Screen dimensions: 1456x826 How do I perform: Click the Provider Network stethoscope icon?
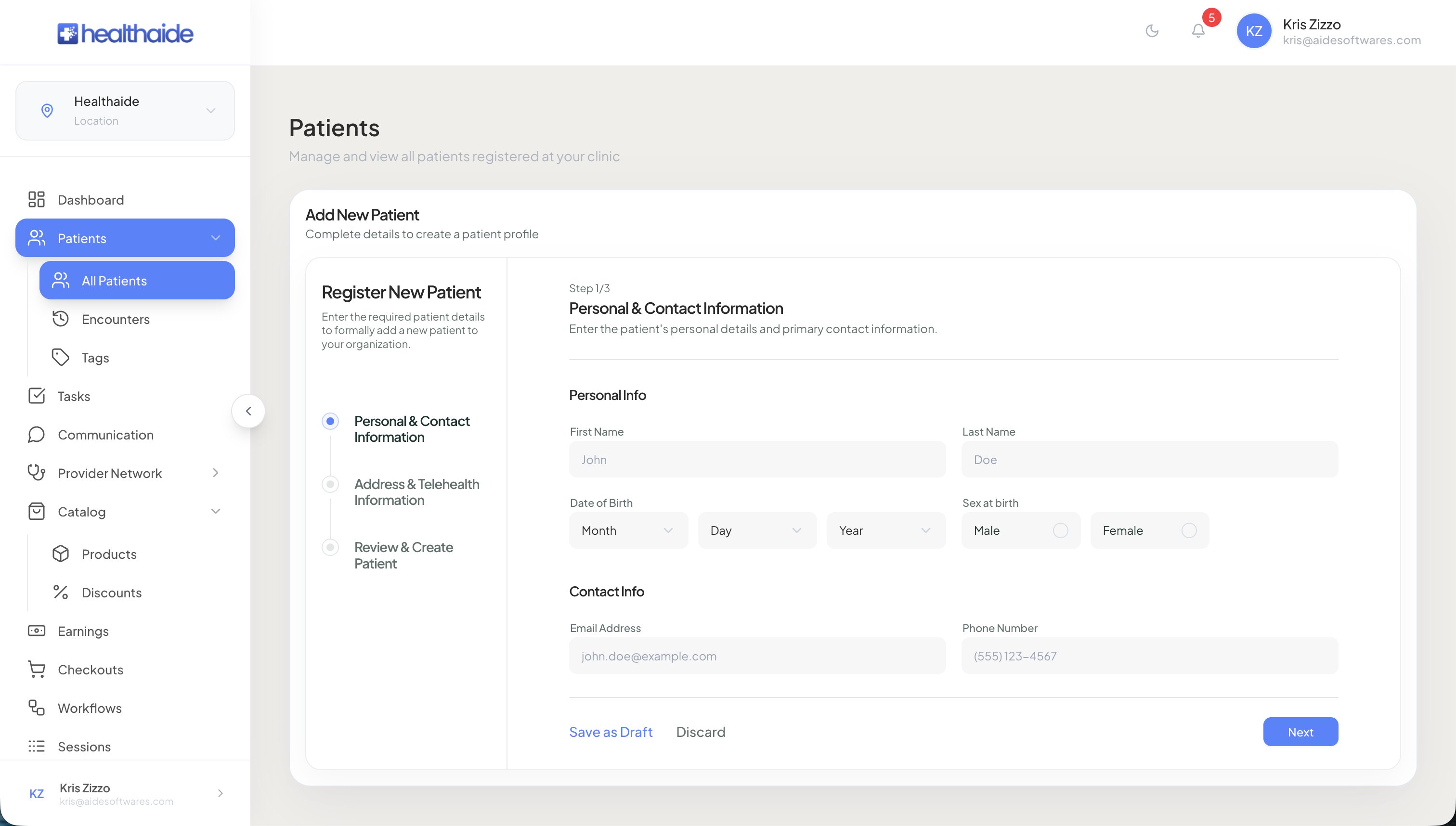[36, 473]
